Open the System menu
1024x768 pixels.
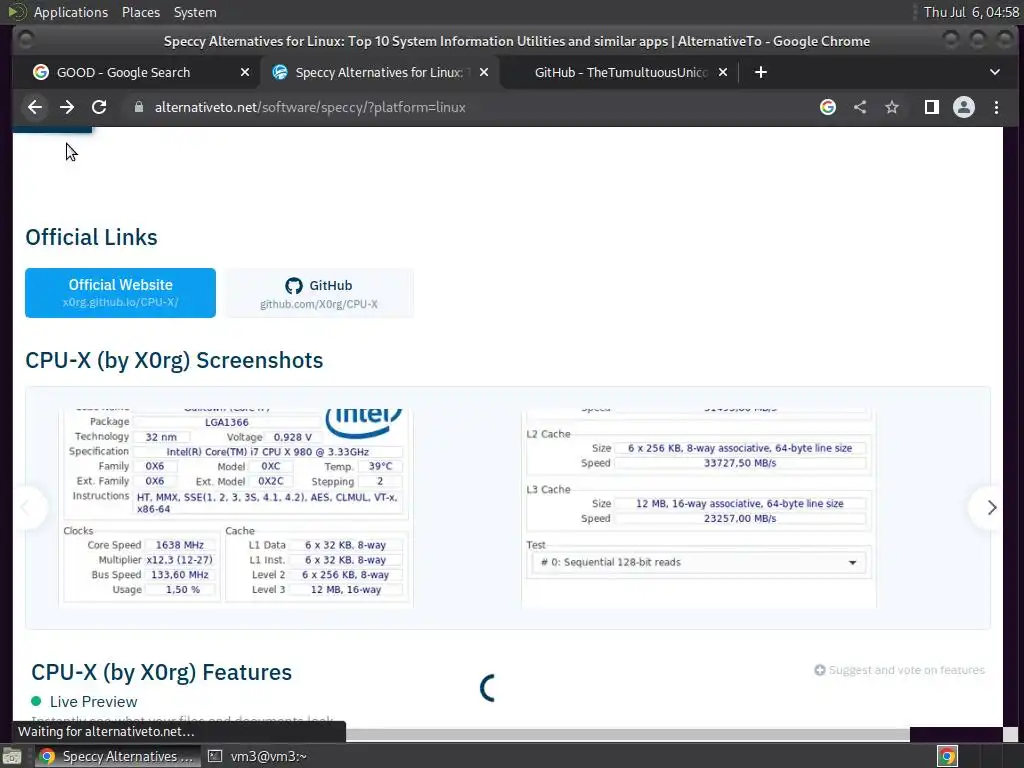click(195, 12)
